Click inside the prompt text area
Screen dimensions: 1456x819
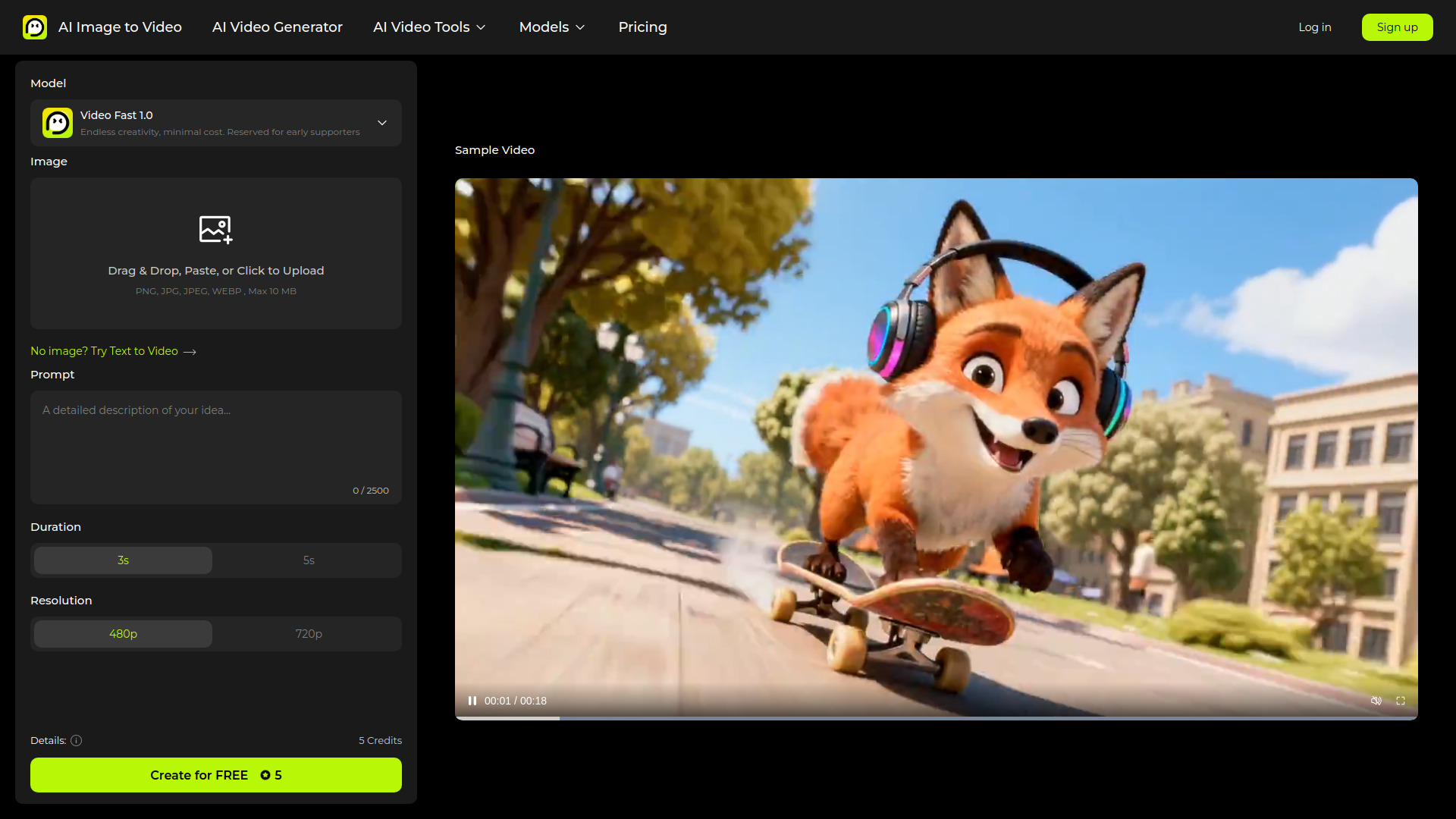[215, 440]
